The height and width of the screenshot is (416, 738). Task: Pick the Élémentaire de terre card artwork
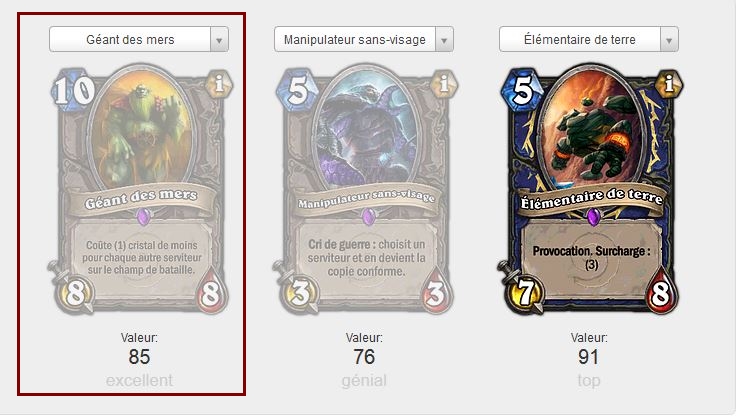click(x=591, y=127)
